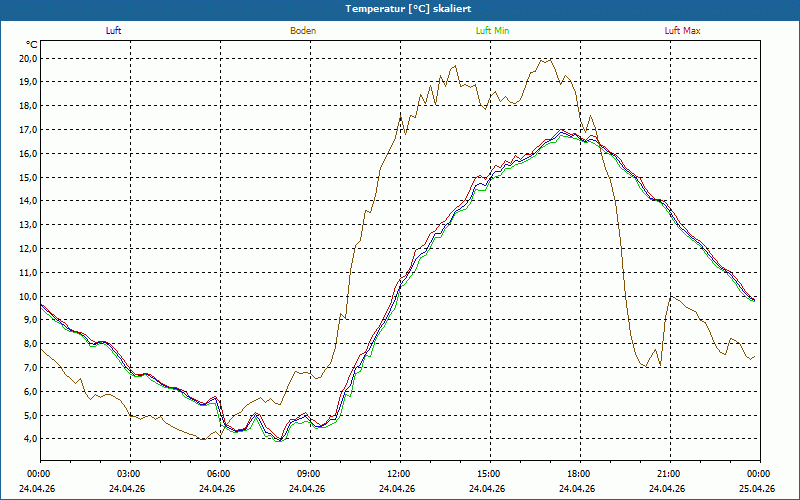This screenshot has width=800, height=500.
Task: Click the 5,0 y-axis value
Action: [x=30, y=415]
